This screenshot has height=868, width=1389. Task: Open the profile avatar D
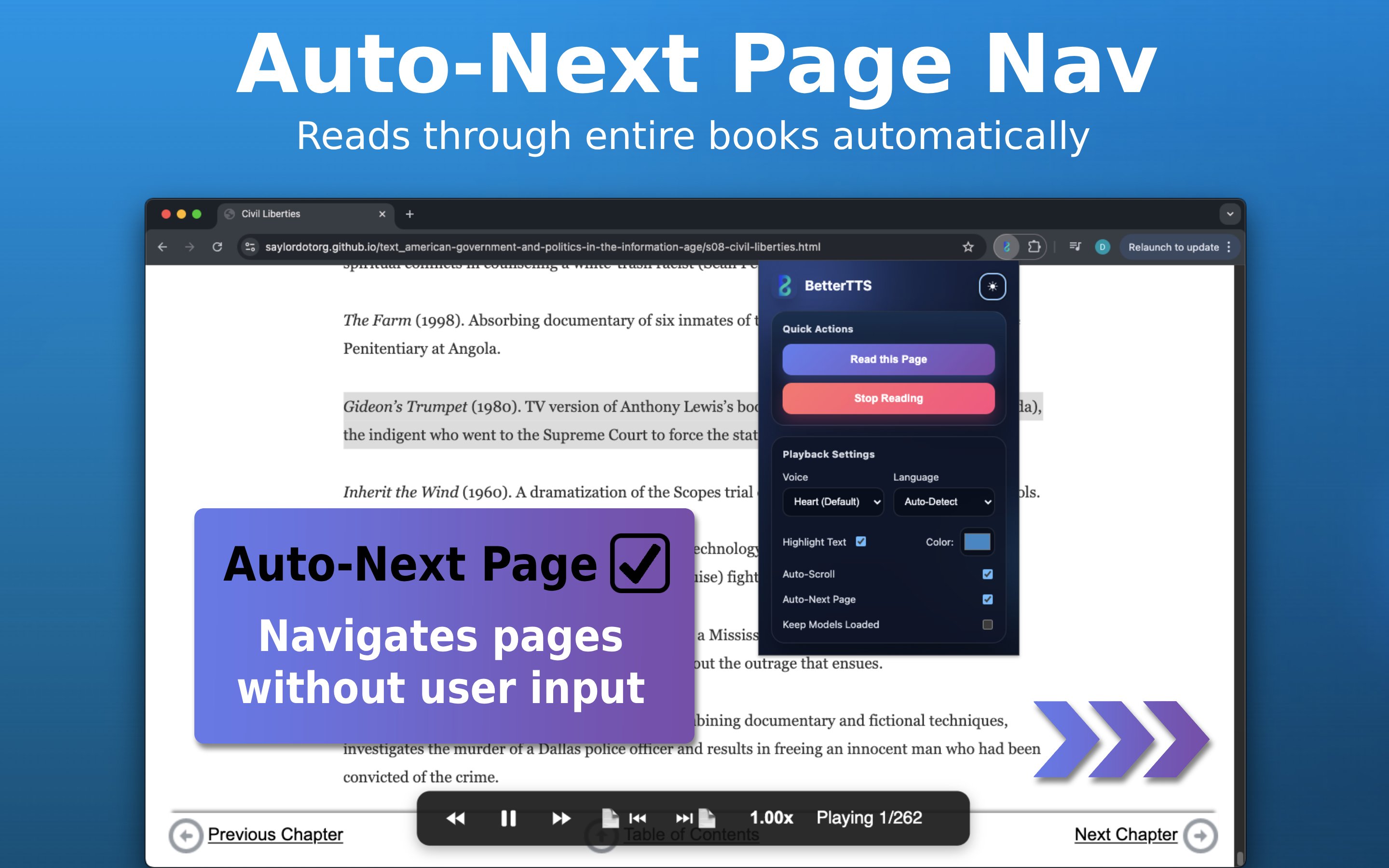click(1102, 247)
